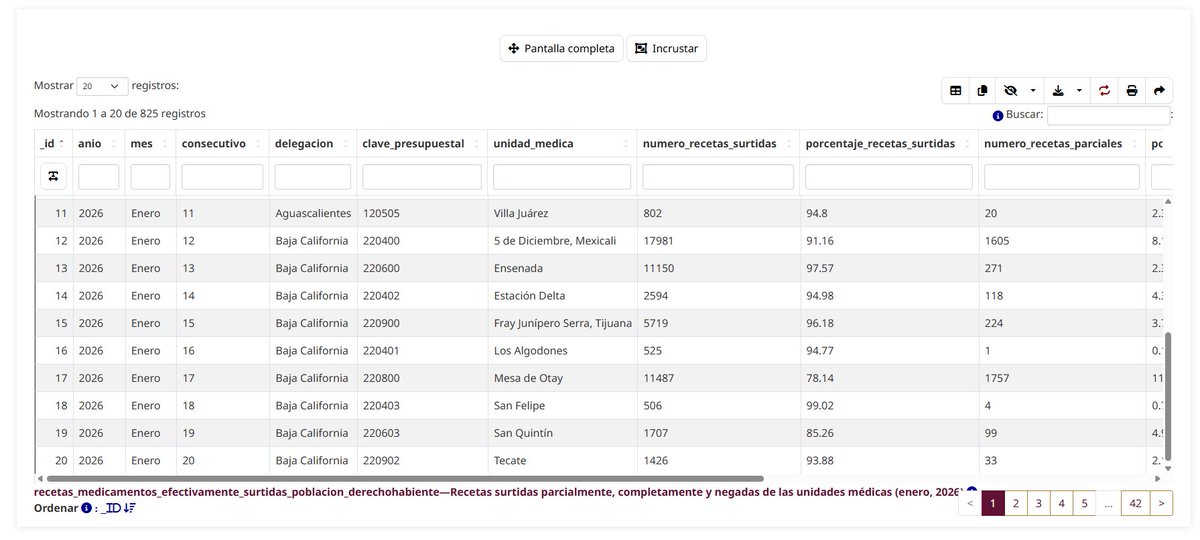Jump to last page 42
Viewport: 1200px width, 540px height.
[1134, 503]
